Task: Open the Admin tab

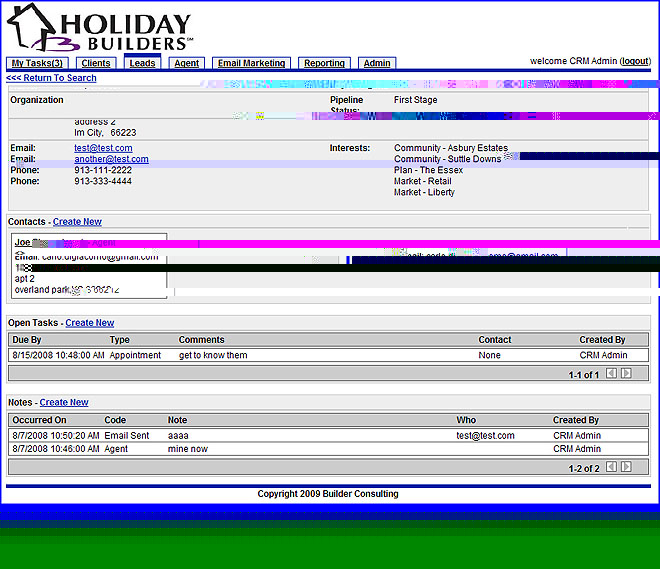Action: (x=377, y=63)
